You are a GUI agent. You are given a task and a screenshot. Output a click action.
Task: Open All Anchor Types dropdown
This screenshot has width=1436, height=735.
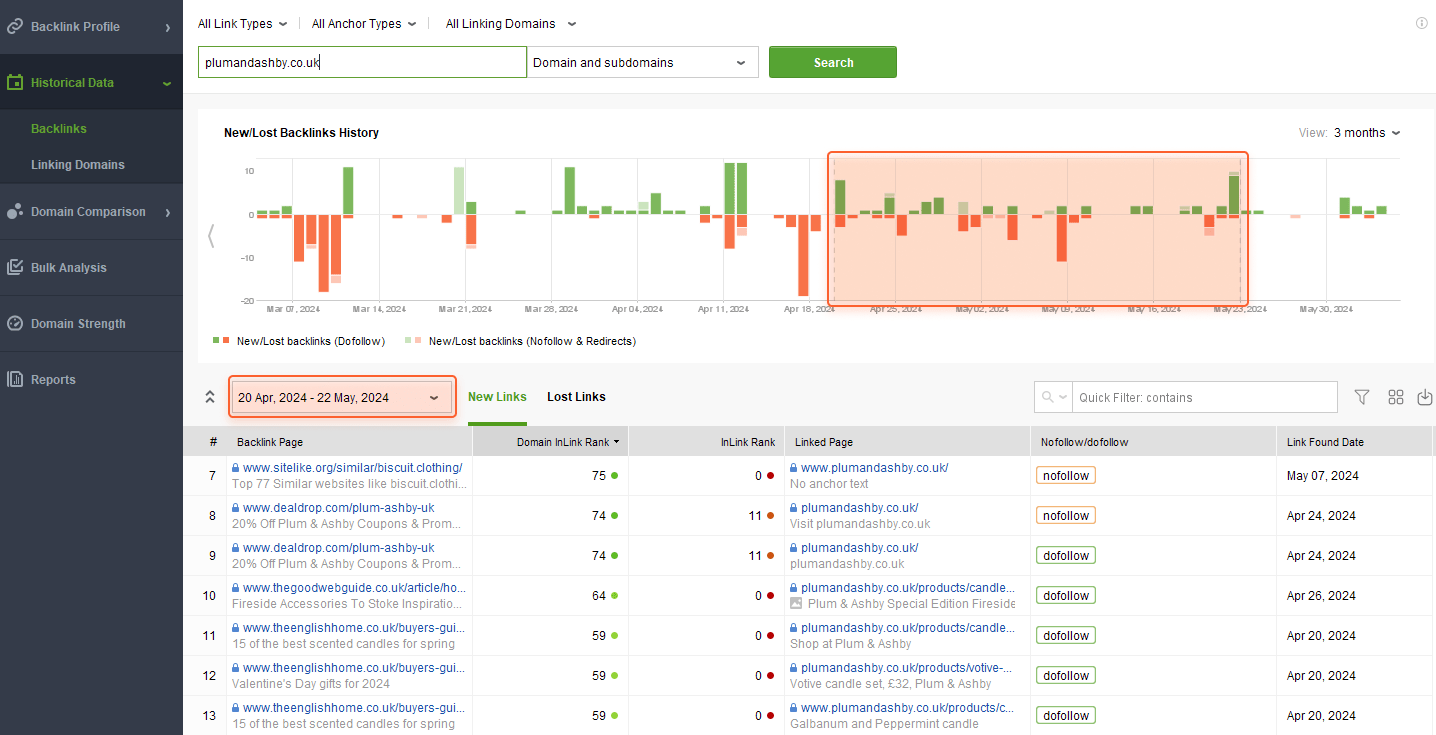[x=364, y=24]
